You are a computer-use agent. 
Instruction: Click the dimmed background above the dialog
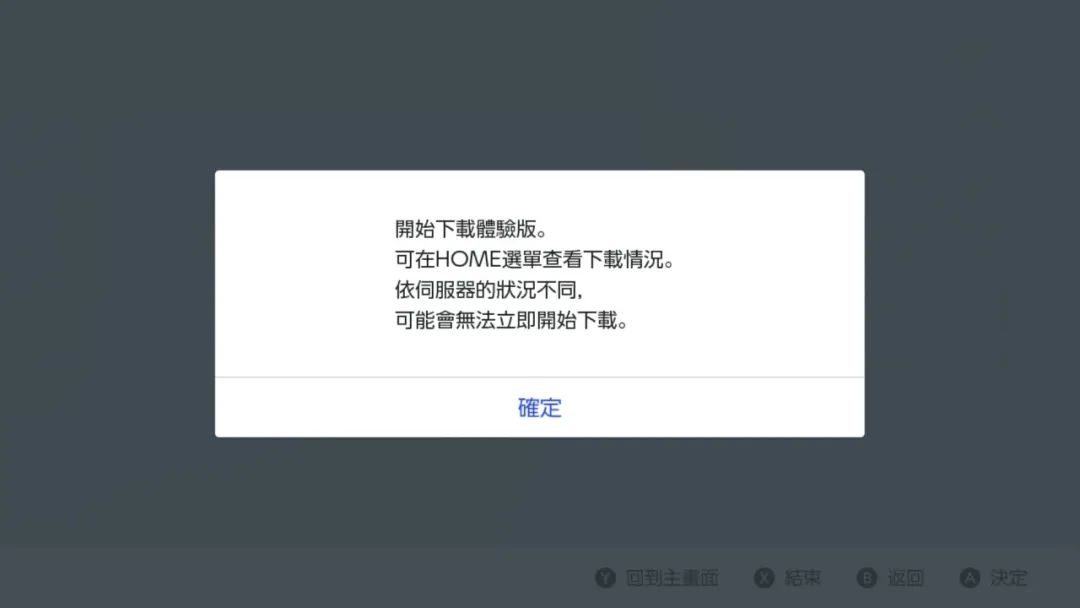point(539,83)
